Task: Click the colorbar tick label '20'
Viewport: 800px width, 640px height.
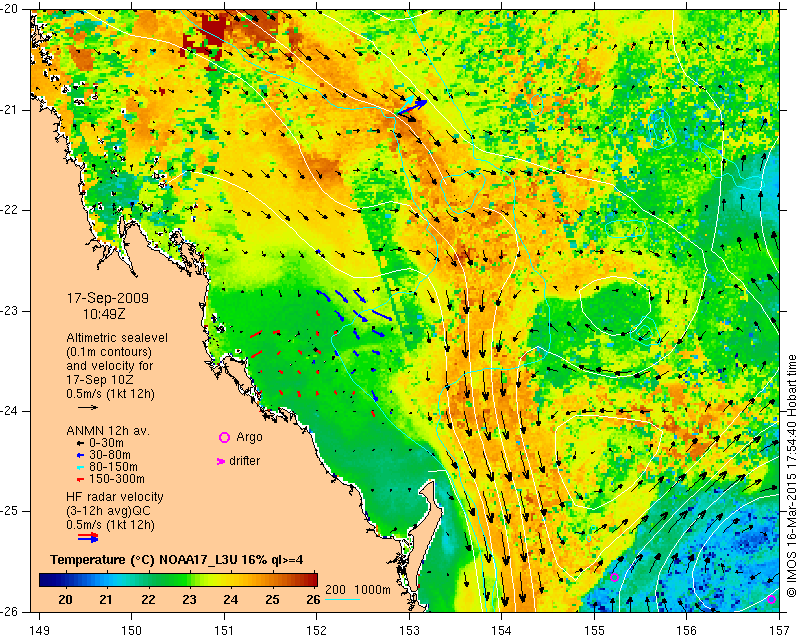Action: [x=65, y=599]
